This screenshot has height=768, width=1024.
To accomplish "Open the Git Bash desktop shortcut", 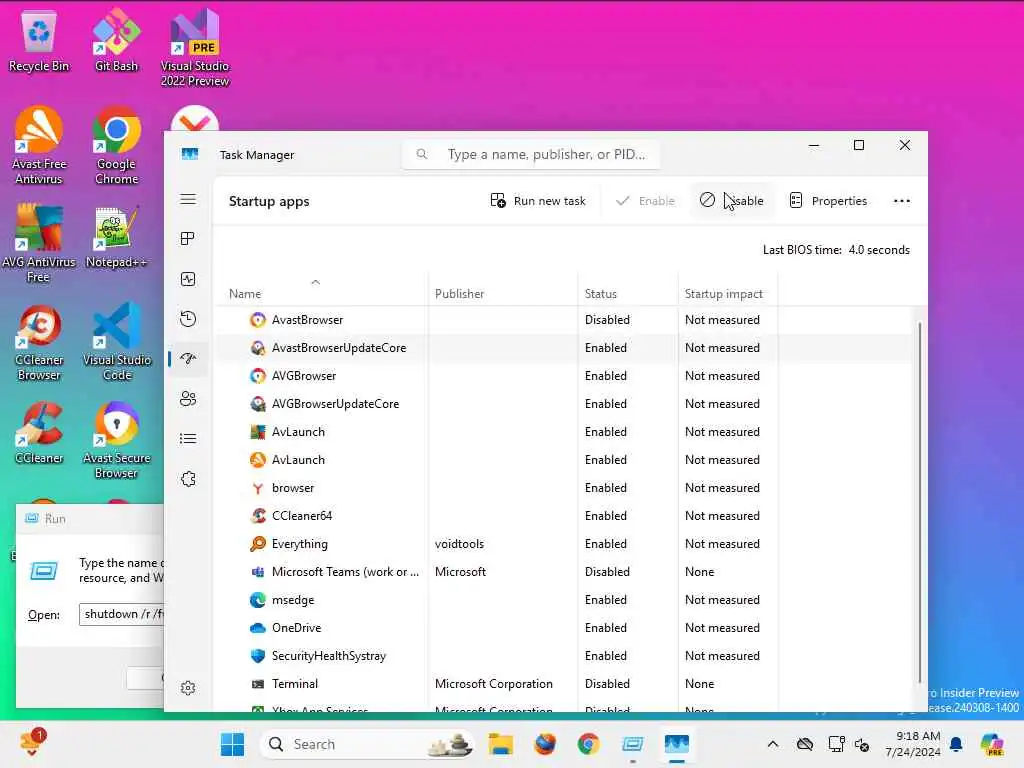I will 116,40.
